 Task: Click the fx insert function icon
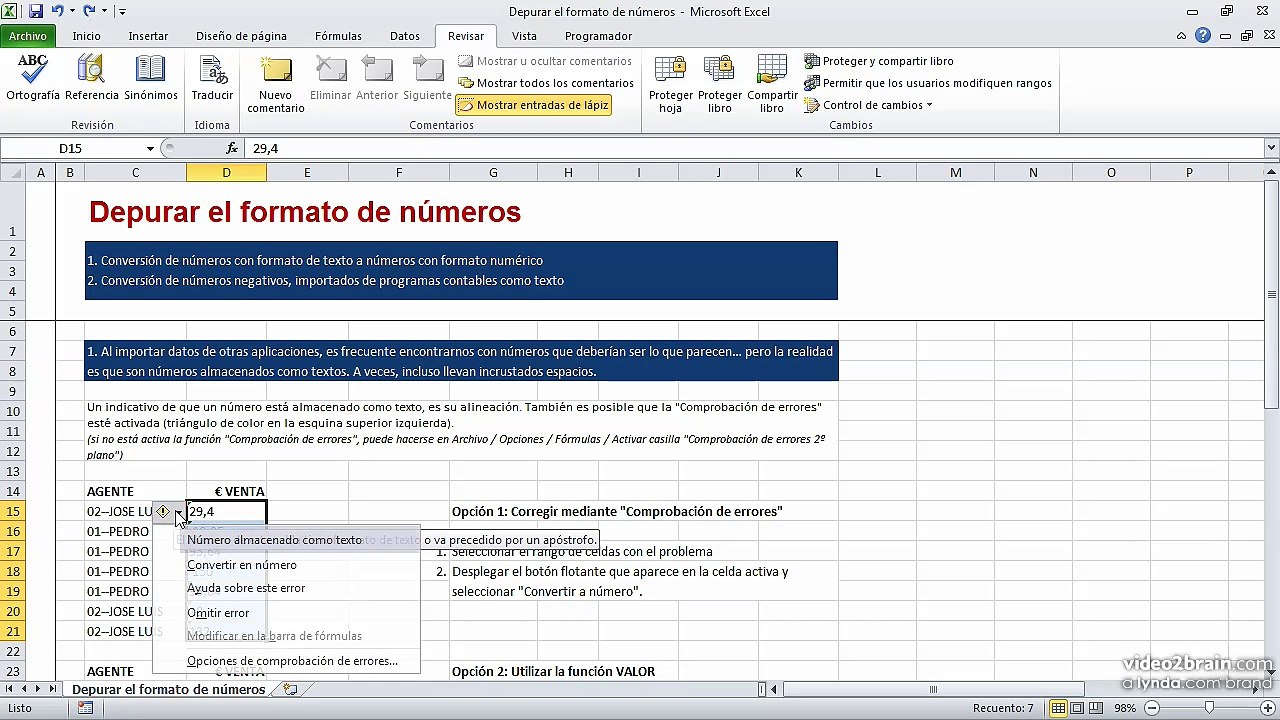(232, 148)
